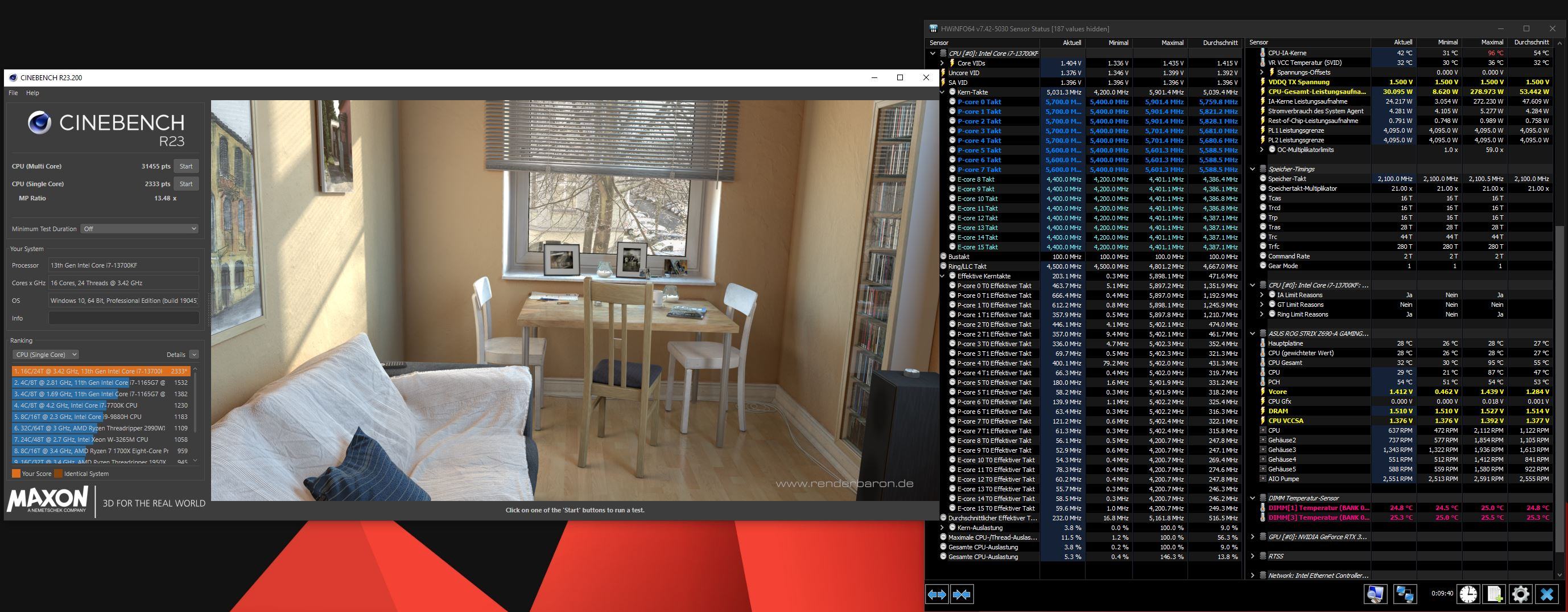This screenshot has height=612, width=1568.
Task: Collapse the CPU [#0] Intel Core i7-13700KF group
Action: click(932, 54)
